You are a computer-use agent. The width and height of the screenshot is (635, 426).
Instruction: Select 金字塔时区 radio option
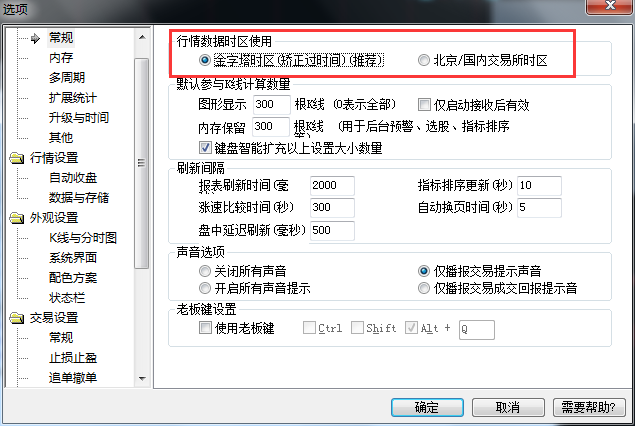(205, 60)
